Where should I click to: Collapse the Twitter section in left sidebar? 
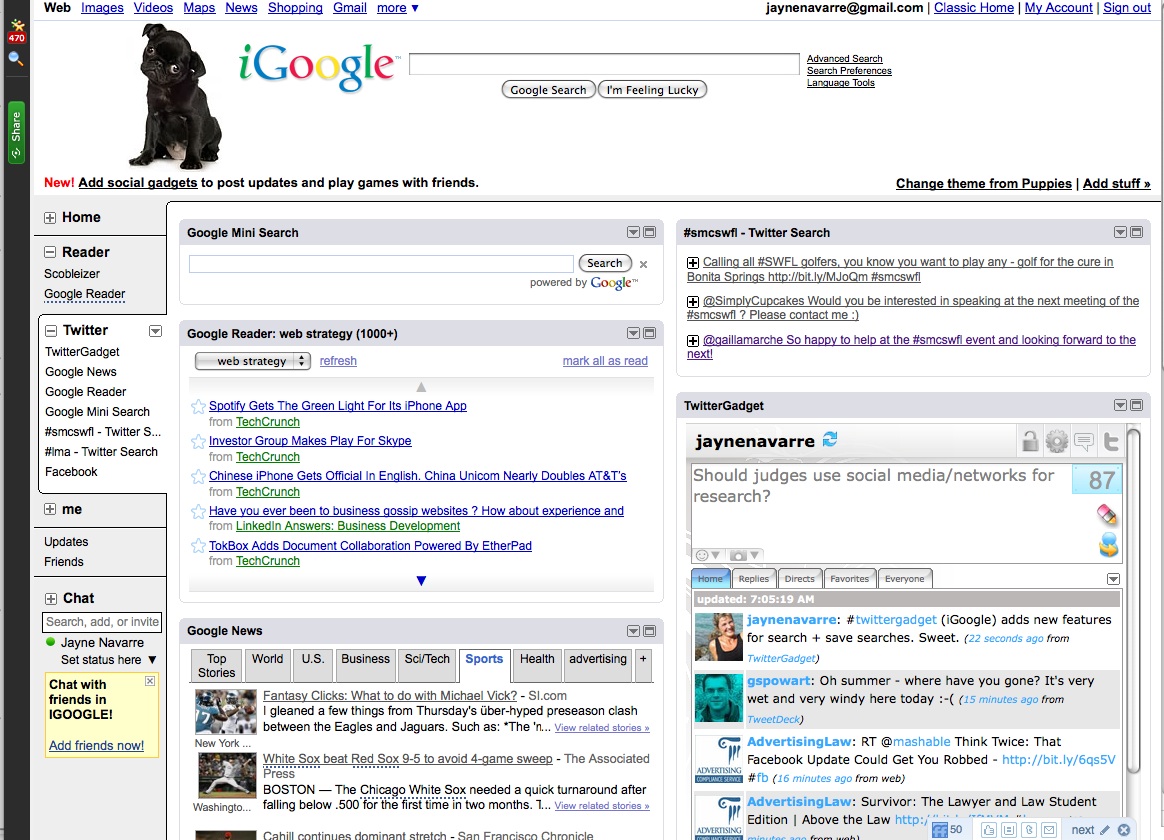[51, 331]
